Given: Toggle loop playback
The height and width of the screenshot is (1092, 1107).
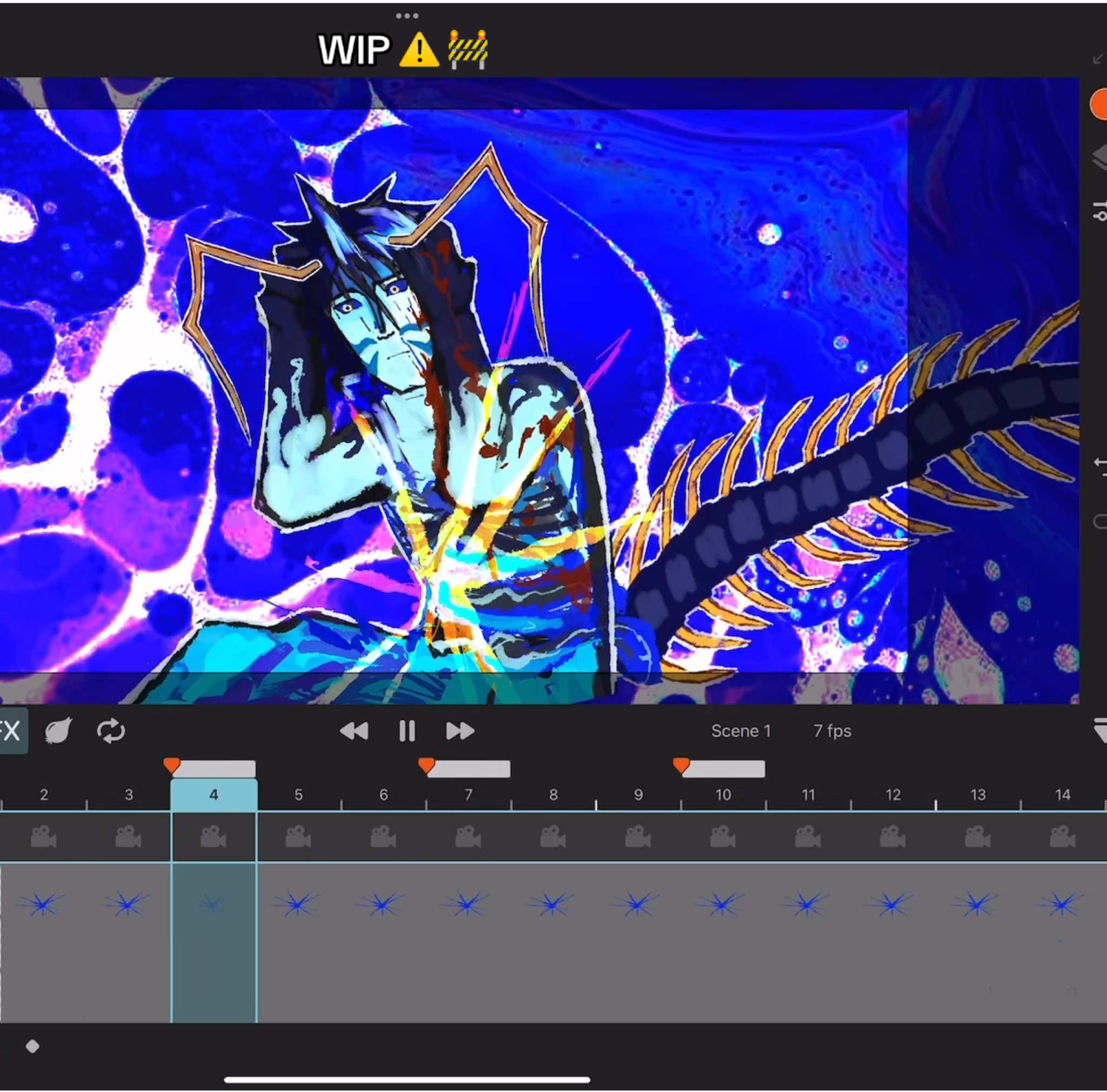Looking at the screenshot, I should point(111,731).
